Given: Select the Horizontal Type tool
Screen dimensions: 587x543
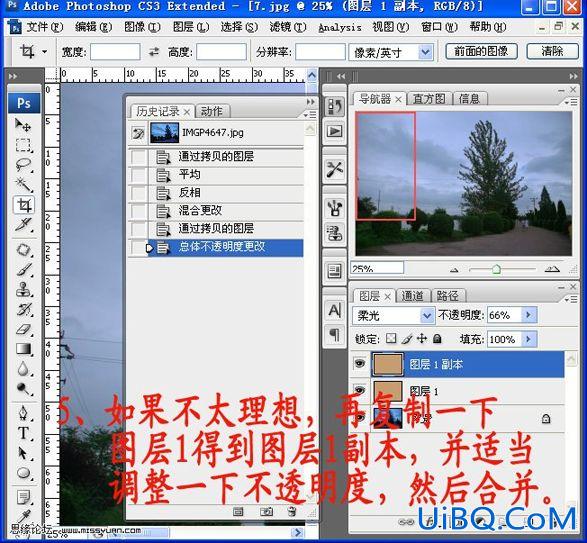Looking at the screenshot, I should point(23,433).
